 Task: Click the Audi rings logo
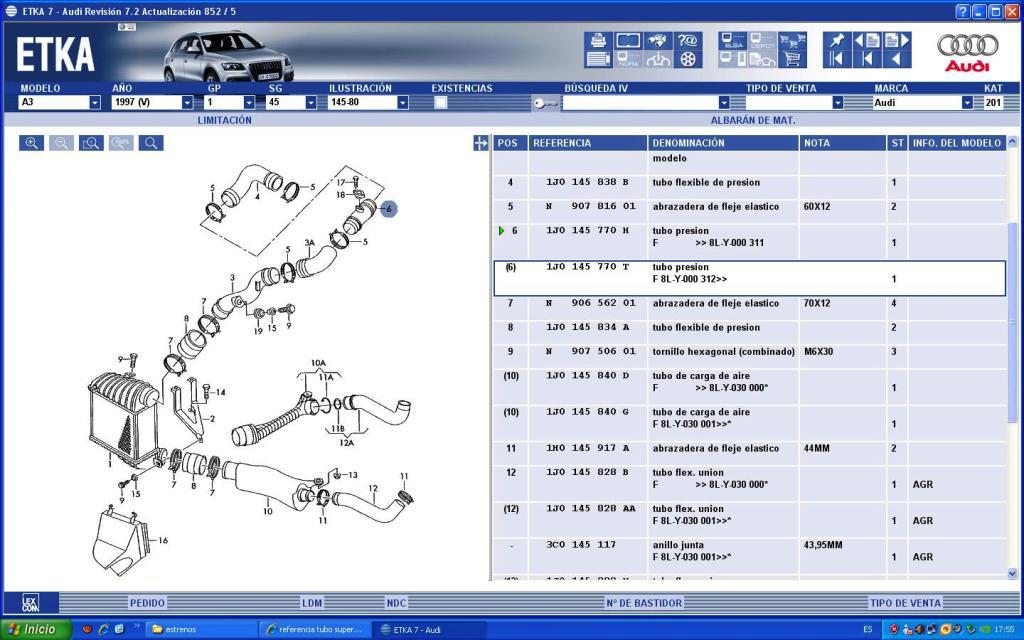968,45
